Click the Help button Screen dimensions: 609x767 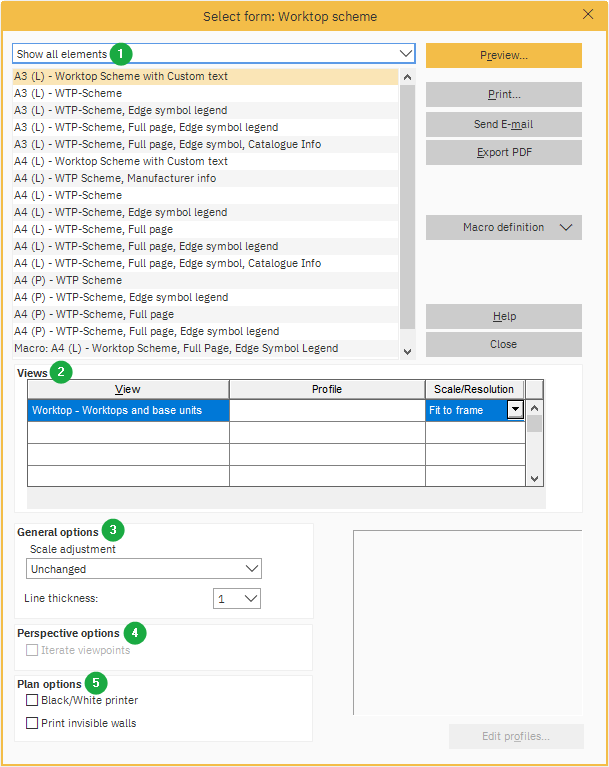point(503,317)
